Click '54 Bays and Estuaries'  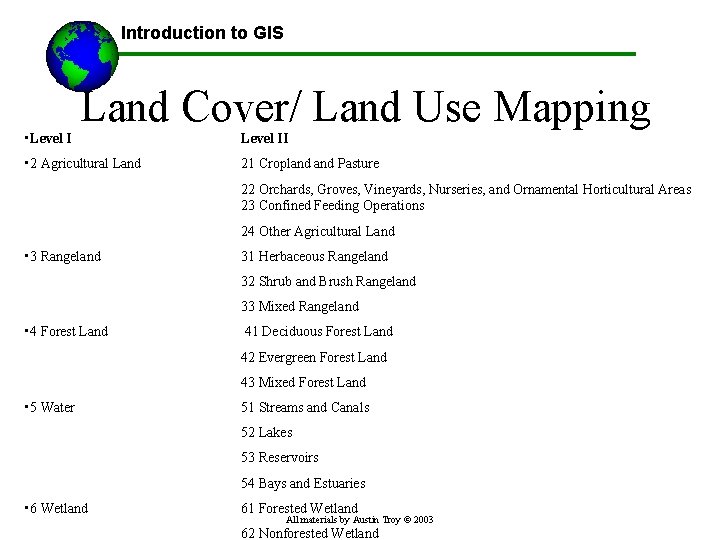pos(304,484)
